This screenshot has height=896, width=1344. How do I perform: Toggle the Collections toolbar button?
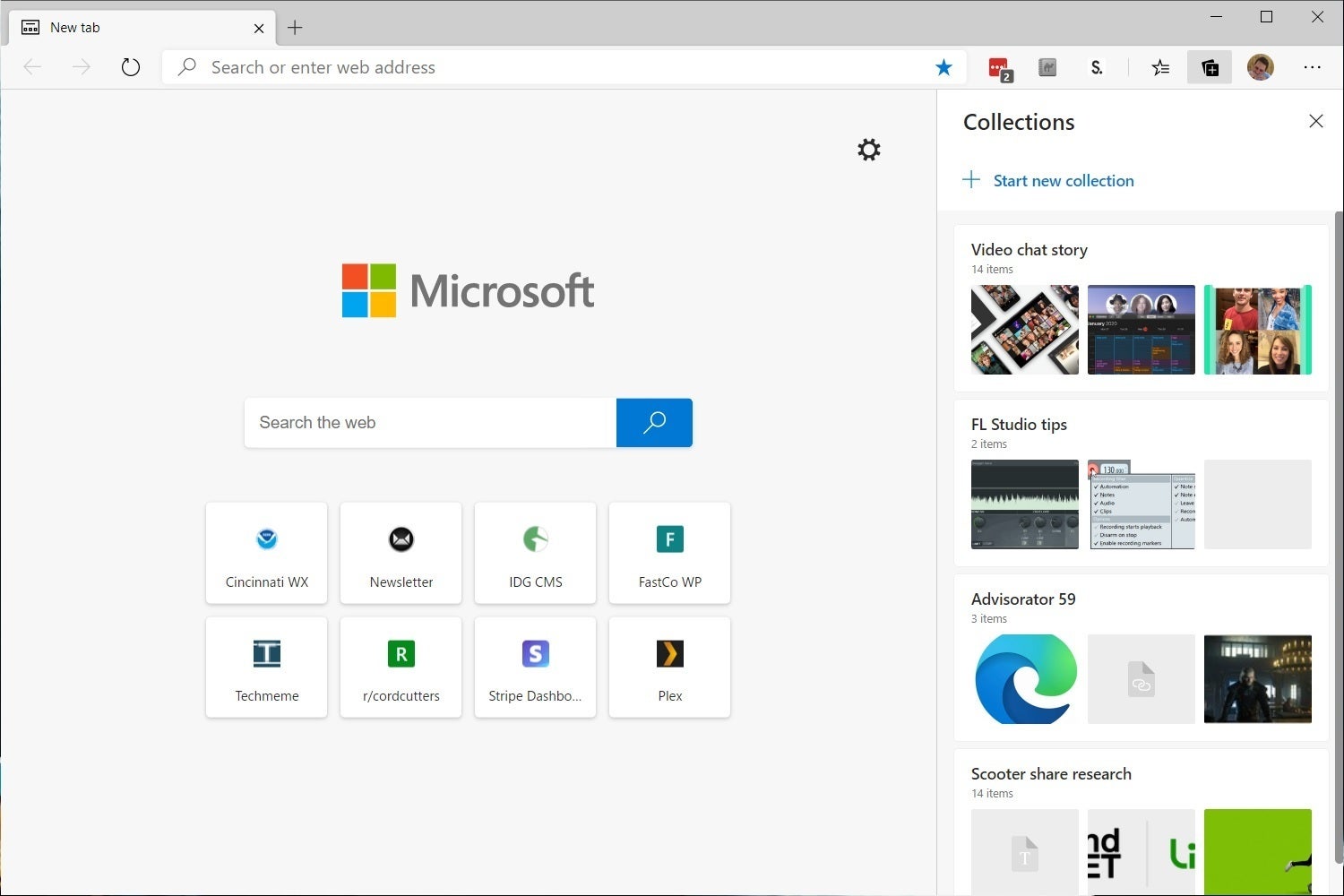tap(1210, 67)
